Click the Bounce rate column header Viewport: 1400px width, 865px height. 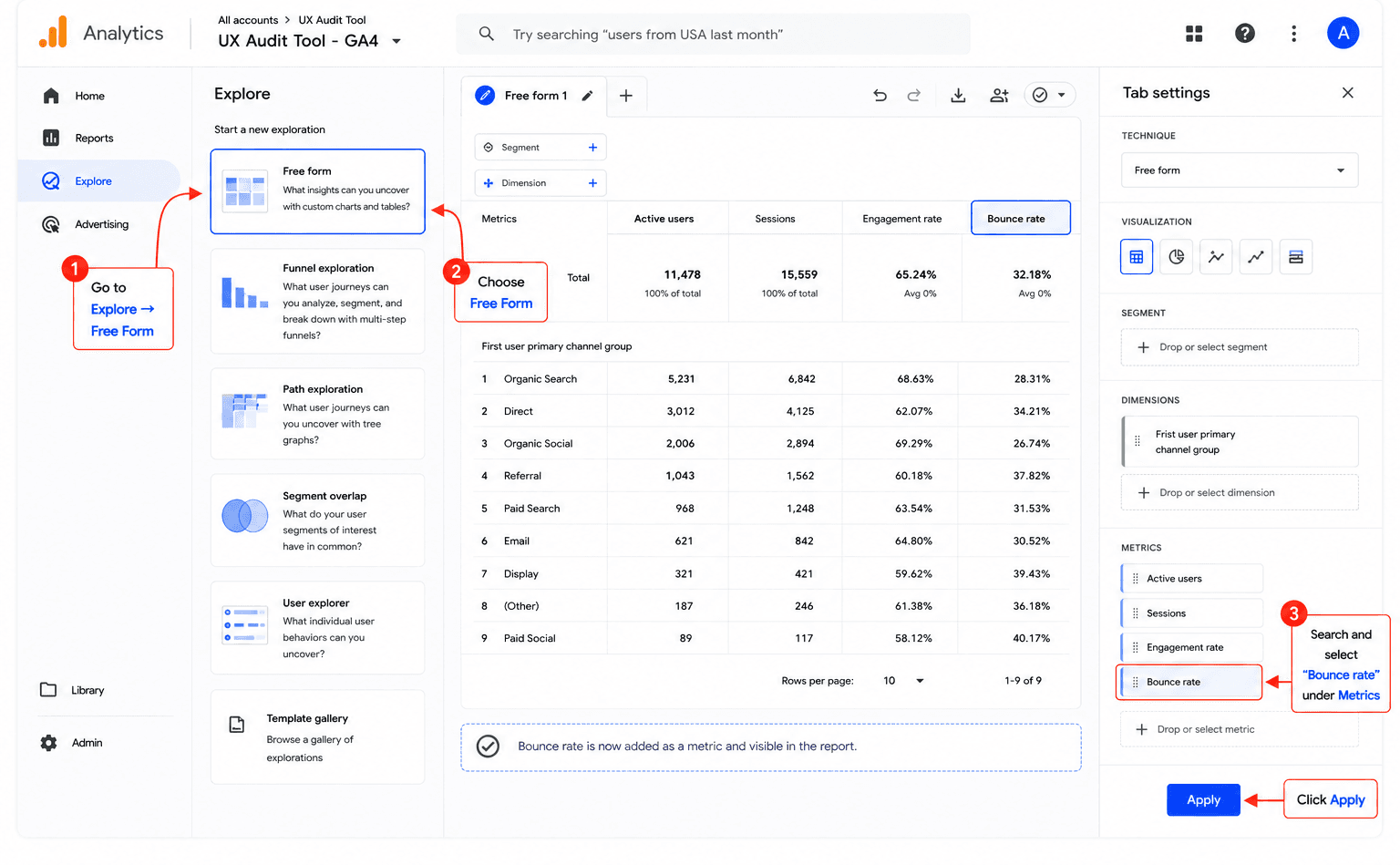pyautogui.click(x=1020, y=218)
